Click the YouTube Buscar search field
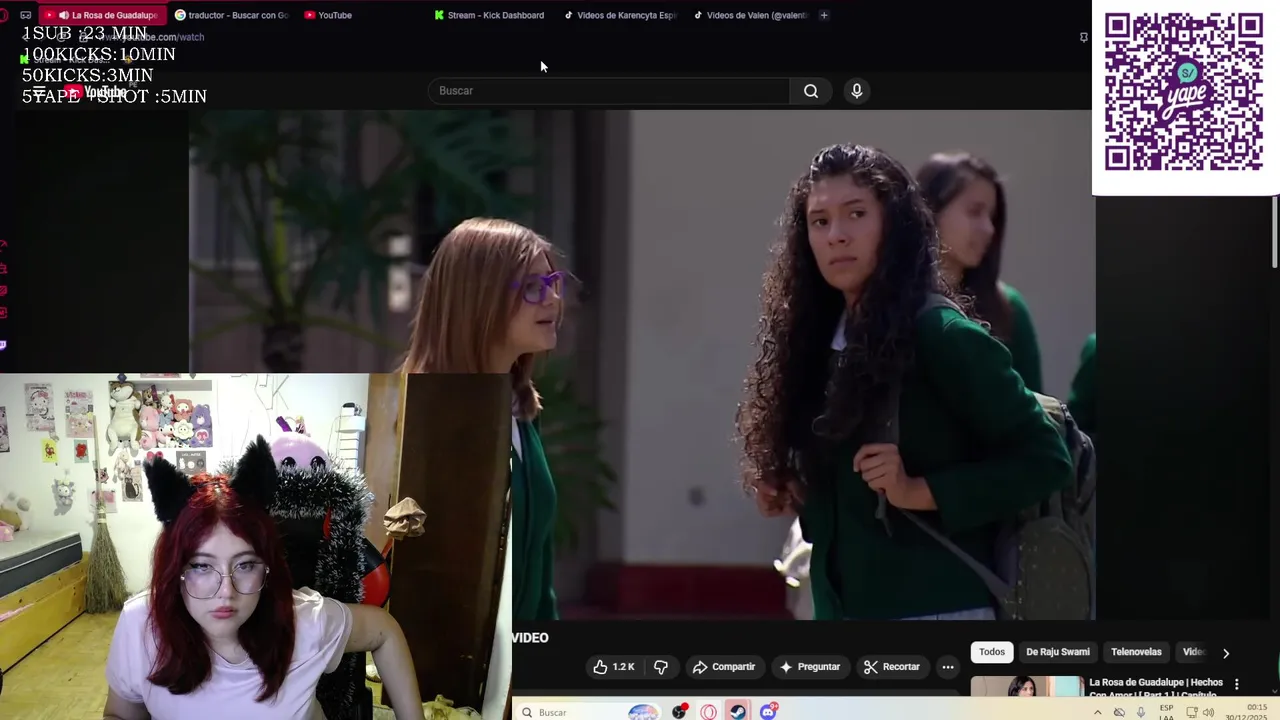The width and height of the screenshot is (1280, 720). point(610,91)
